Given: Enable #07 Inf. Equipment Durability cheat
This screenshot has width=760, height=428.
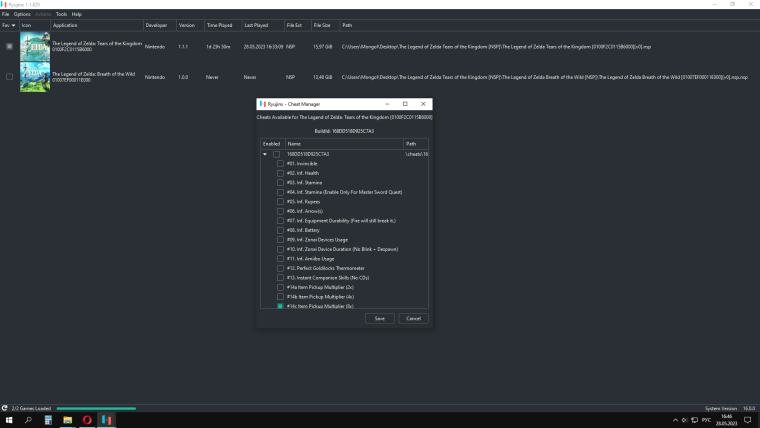Looking at the screenshot, I should coord(280,221).
